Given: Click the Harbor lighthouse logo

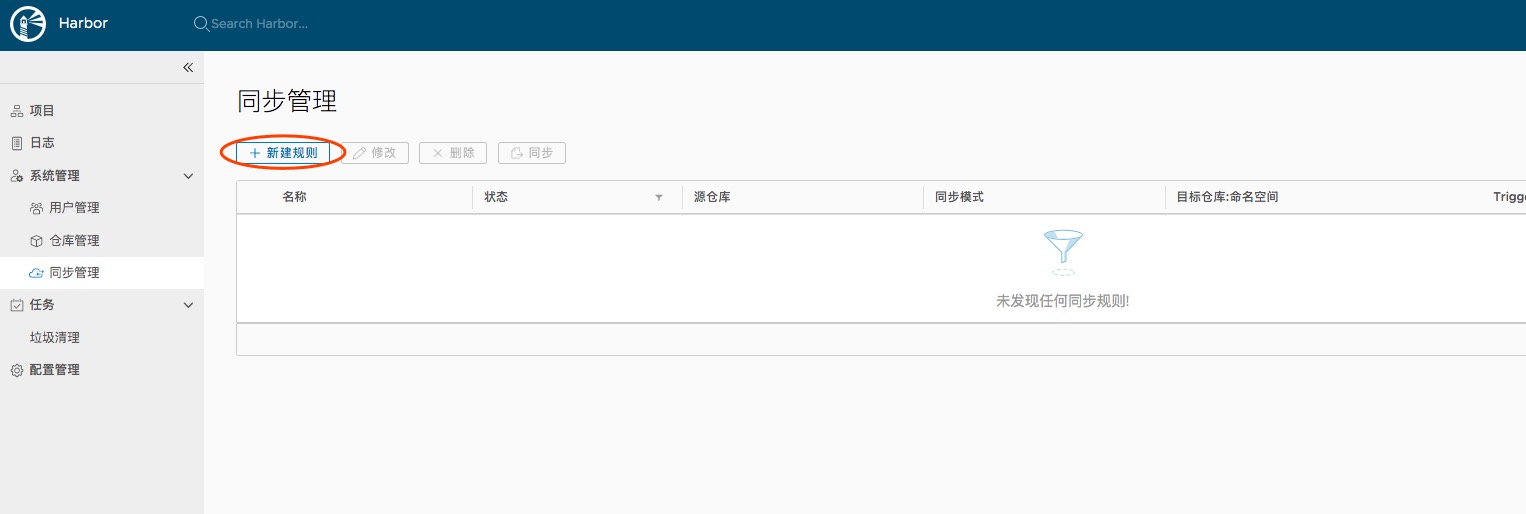Looking at the screenshot, I should pyautogui.click(x=27, y=24).
